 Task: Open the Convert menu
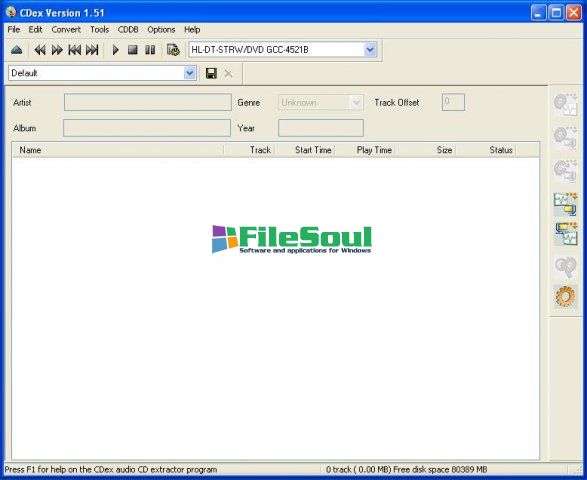click(x=66, y=30)
